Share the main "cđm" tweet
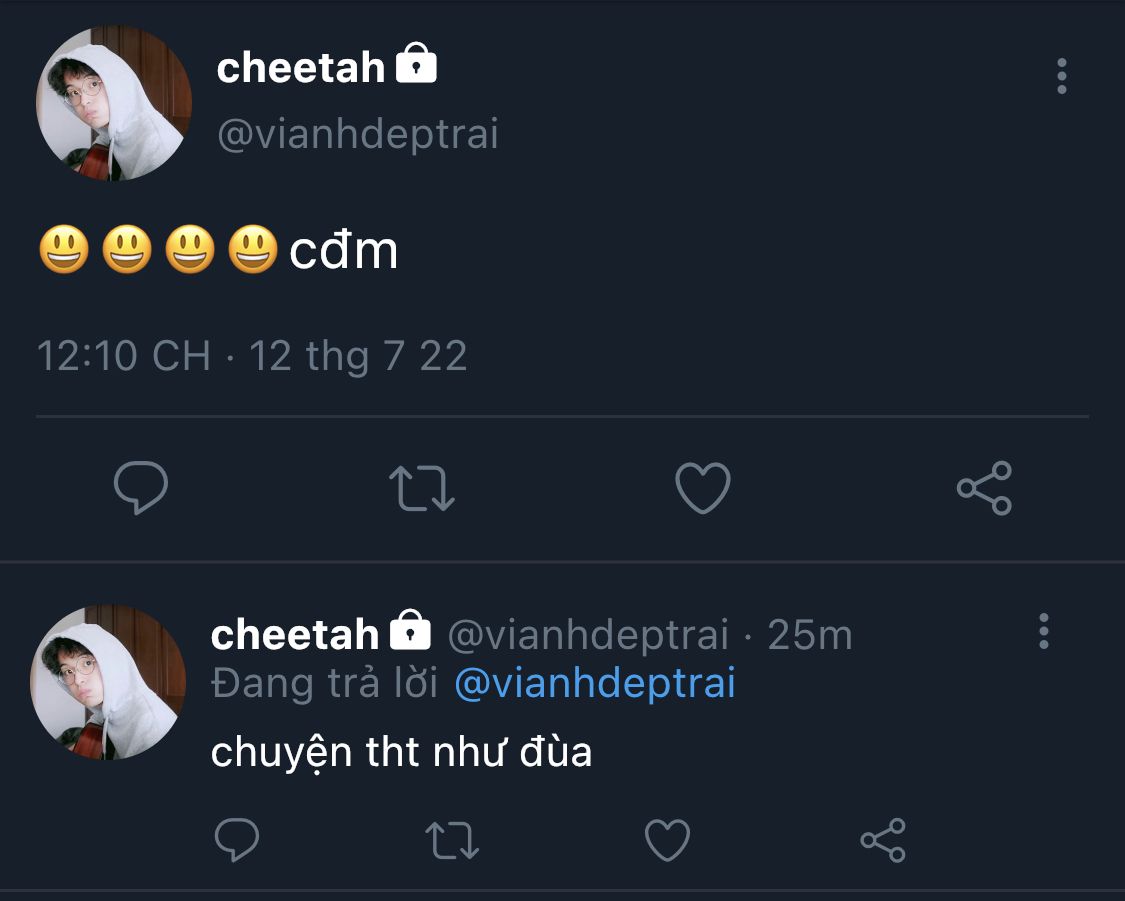 [x=984, y=488]
